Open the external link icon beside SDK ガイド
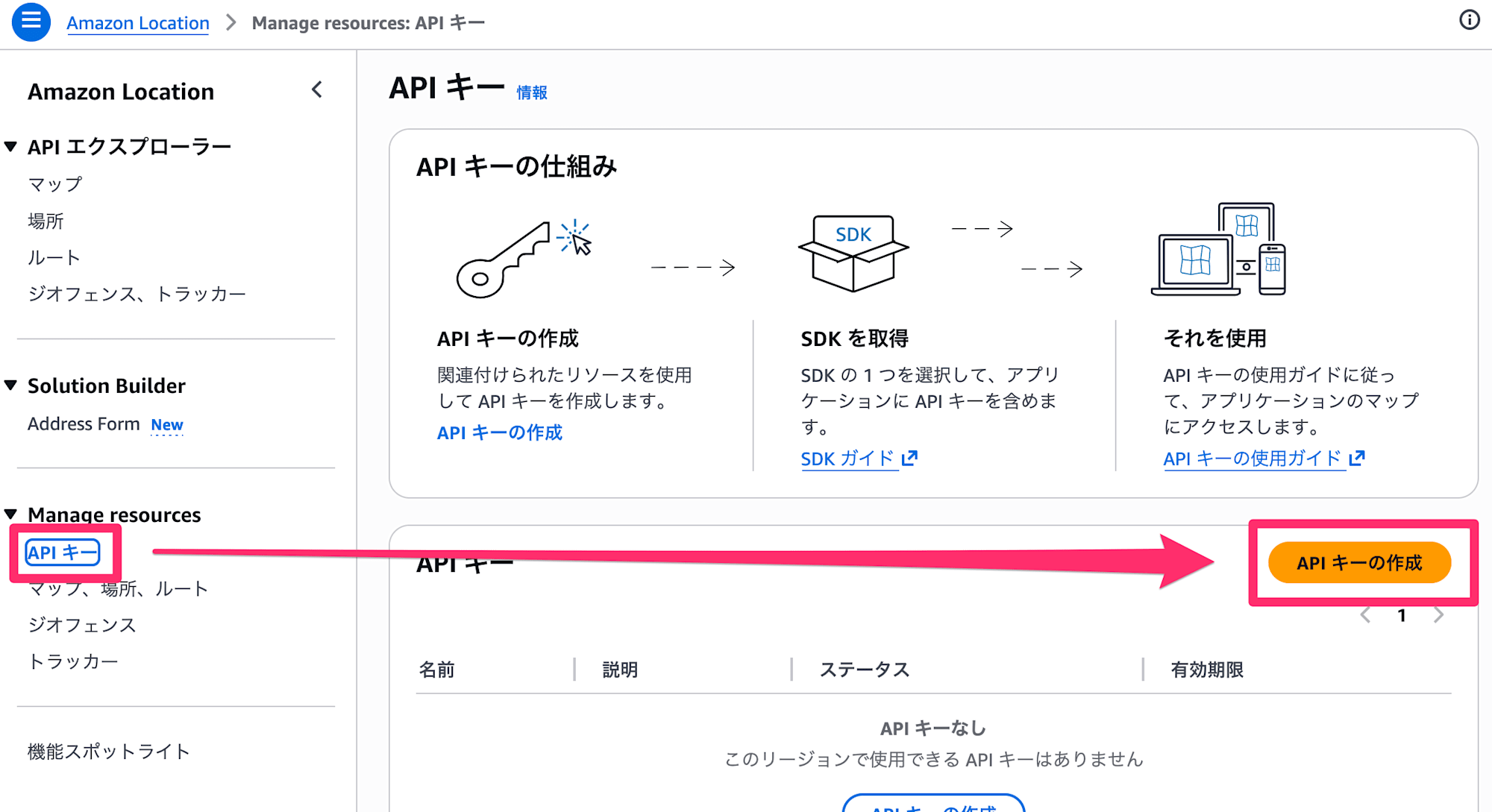The image size is (1492, 812). (912, 458)
